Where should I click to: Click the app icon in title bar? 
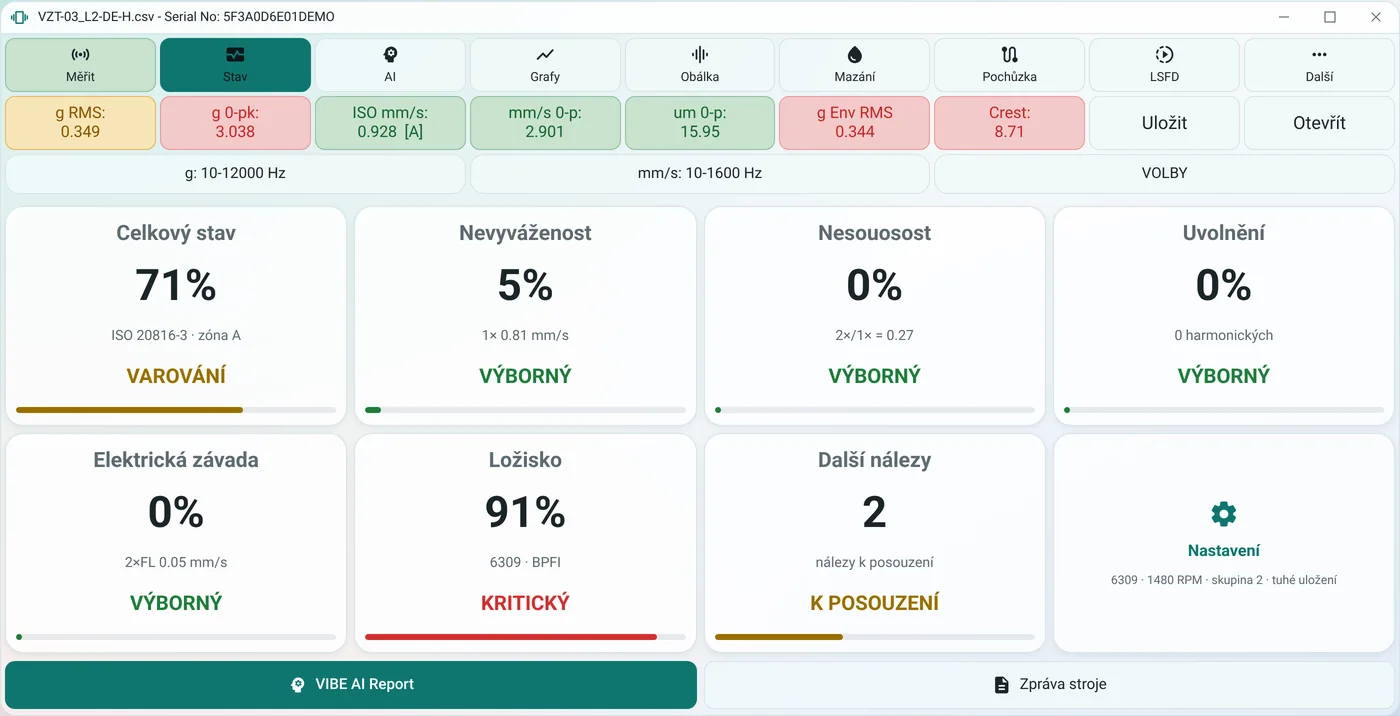point(19,17)
